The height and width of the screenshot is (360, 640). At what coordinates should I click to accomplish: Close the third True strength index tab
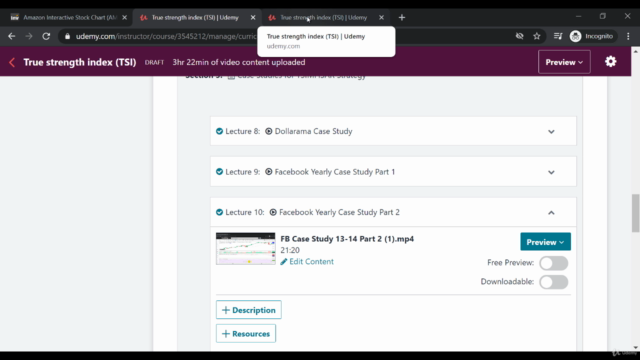point(381,18)
